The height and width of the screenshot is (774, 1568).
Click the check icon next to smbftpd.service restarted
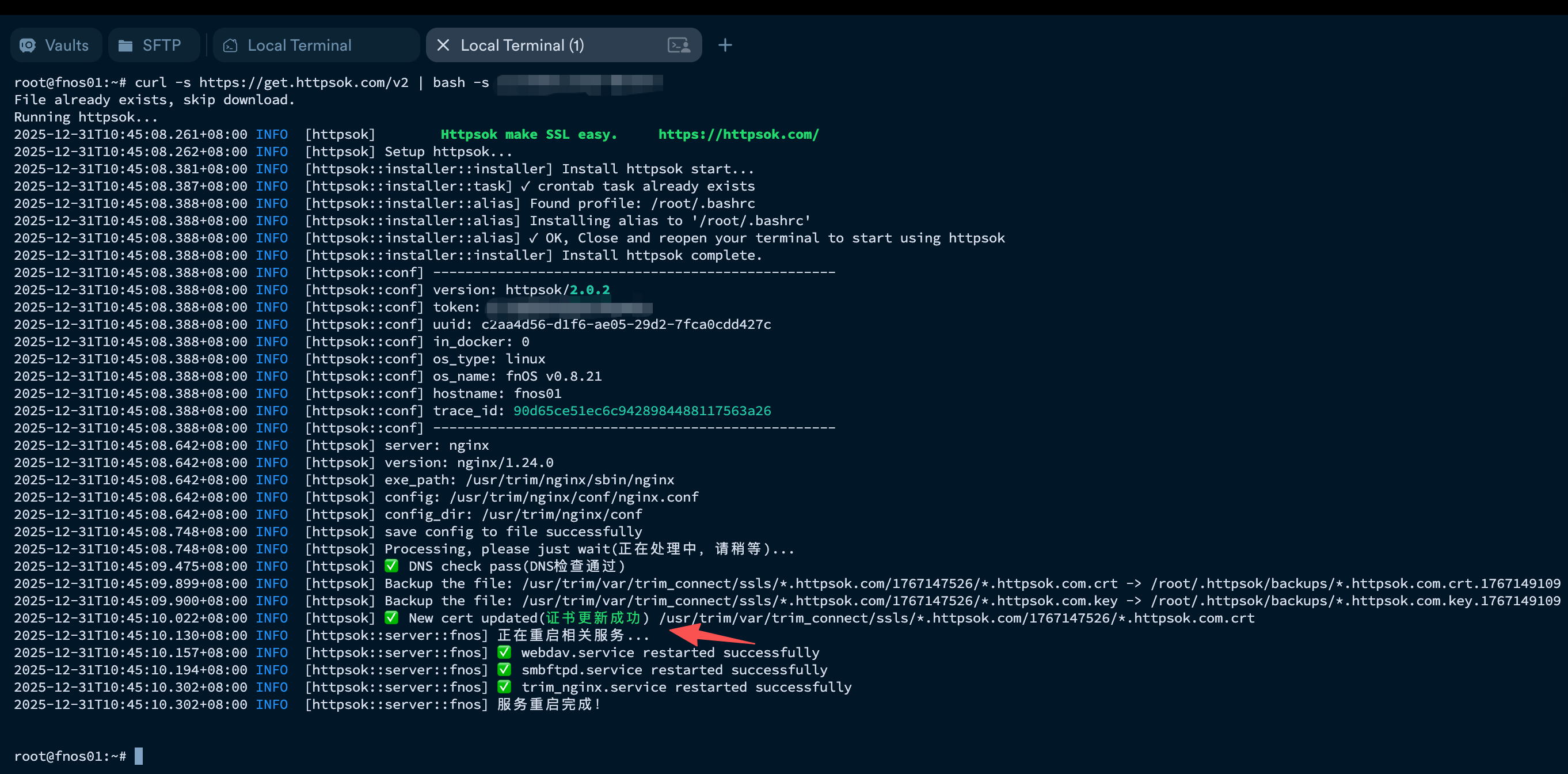(504, 670)
